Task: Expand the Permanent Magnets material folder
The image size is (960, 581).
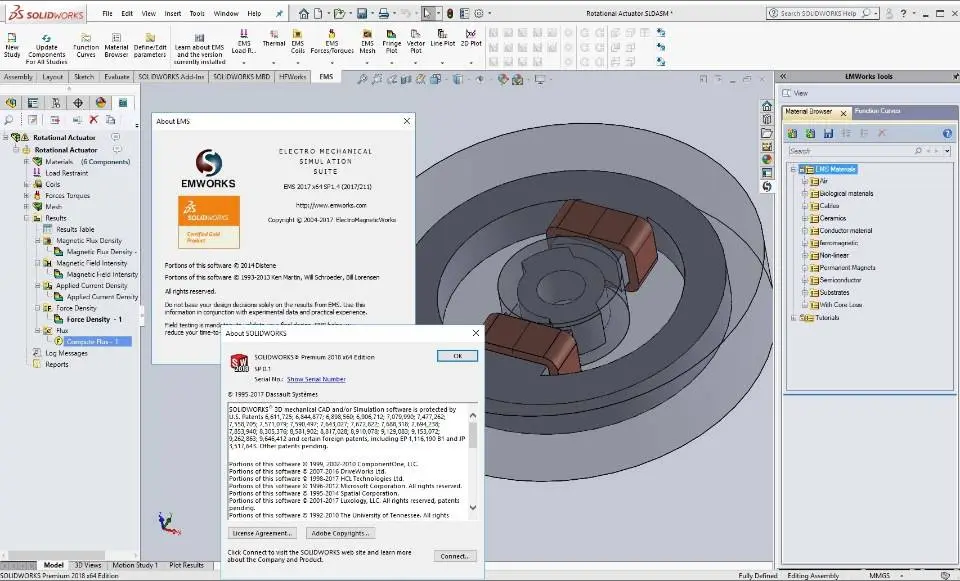Action: click(805, 268)
